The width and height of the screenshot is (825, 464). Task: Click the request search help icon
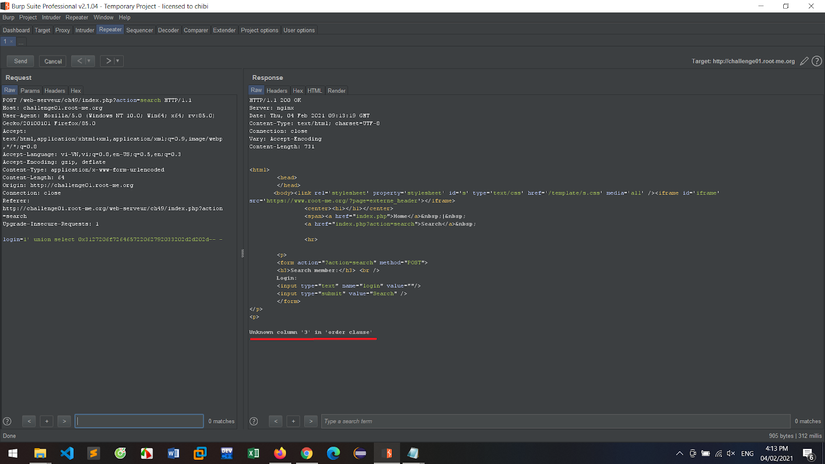8,421
